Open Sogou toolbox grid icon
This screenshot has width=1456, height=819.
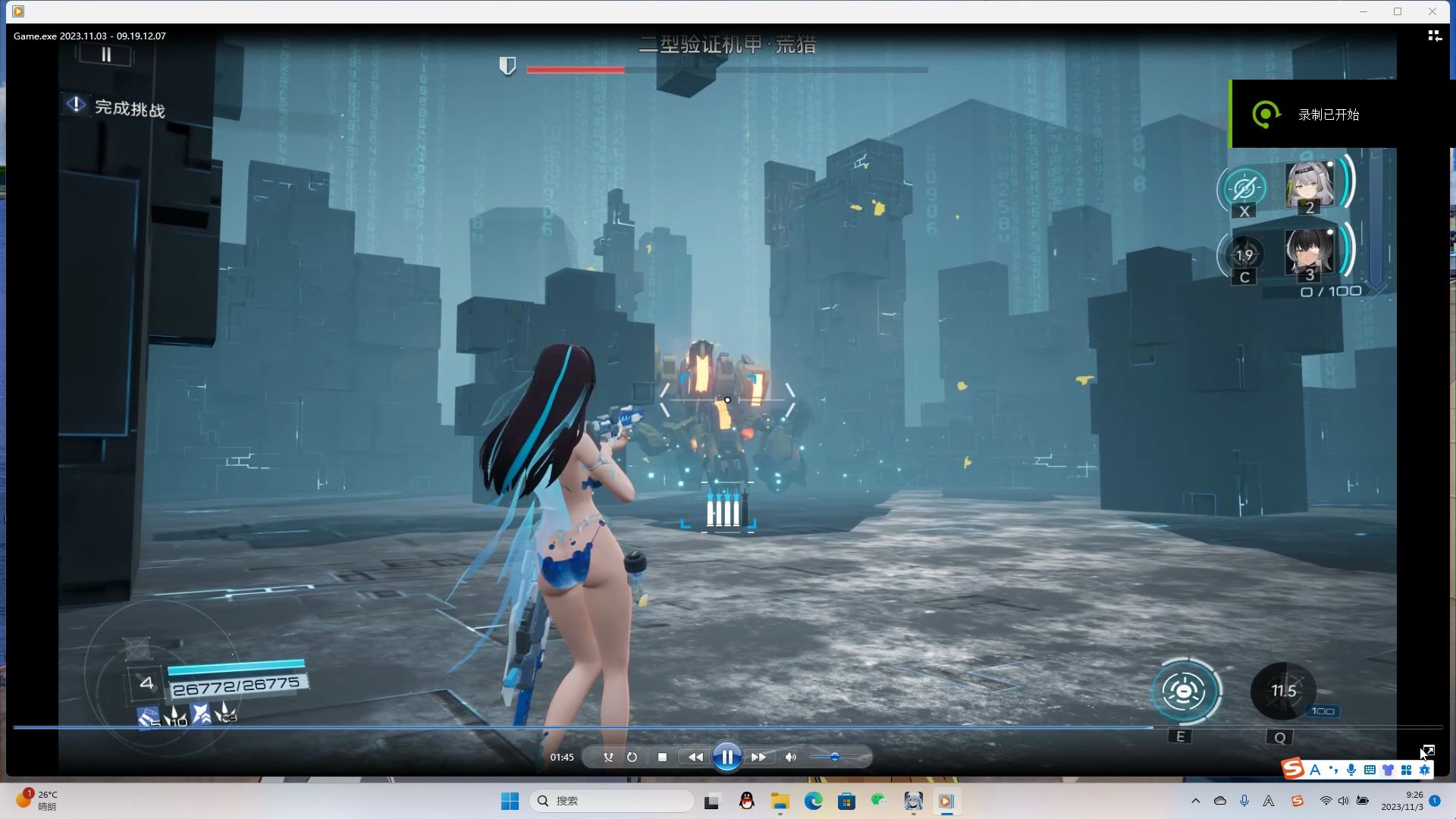tap(1406, 770)
